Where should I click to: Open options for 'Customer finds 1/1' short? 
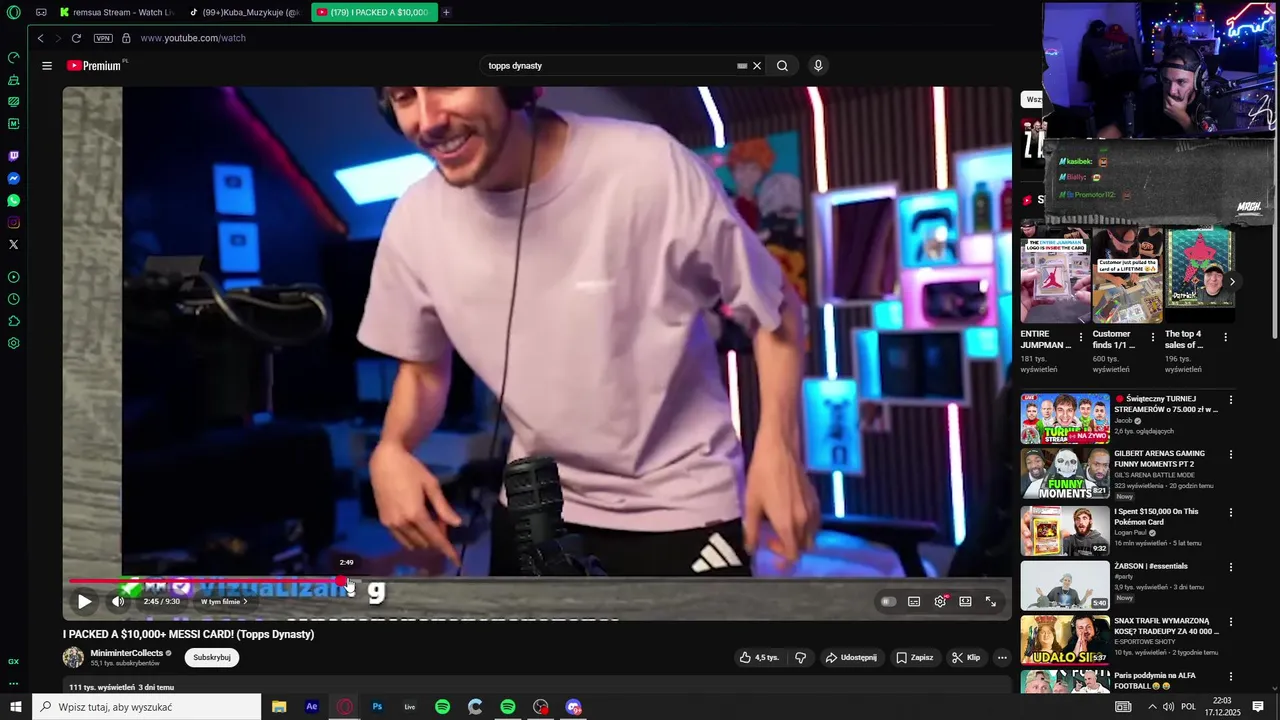1153,337
